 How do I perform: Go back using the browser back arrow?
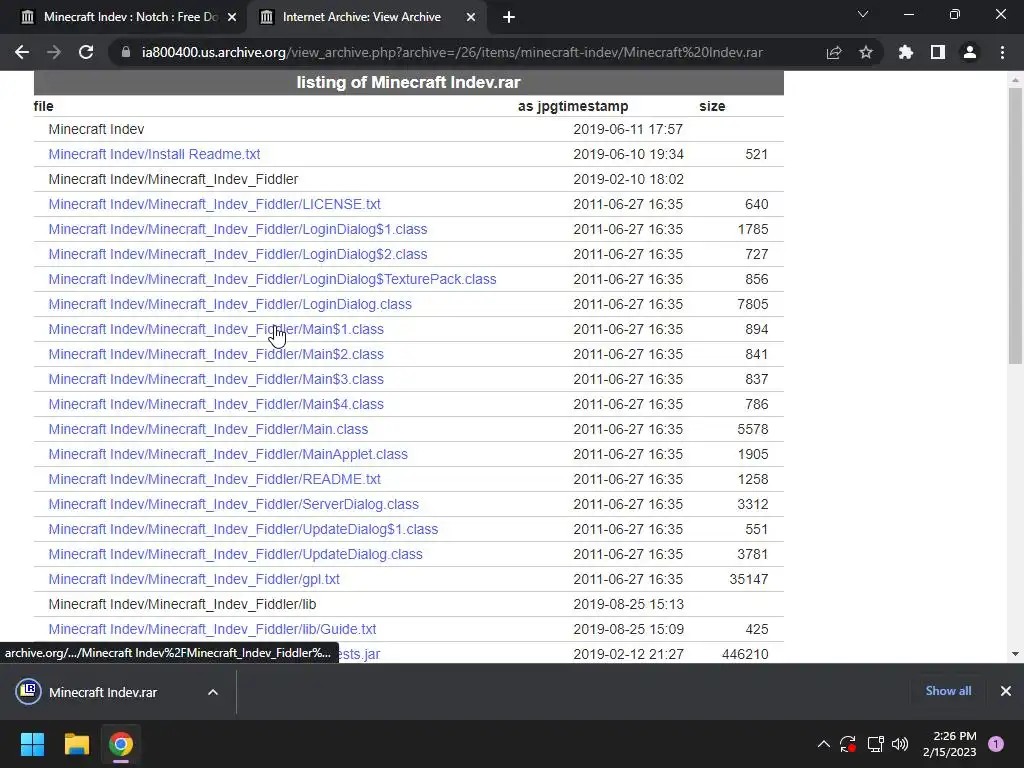point(22,52)
